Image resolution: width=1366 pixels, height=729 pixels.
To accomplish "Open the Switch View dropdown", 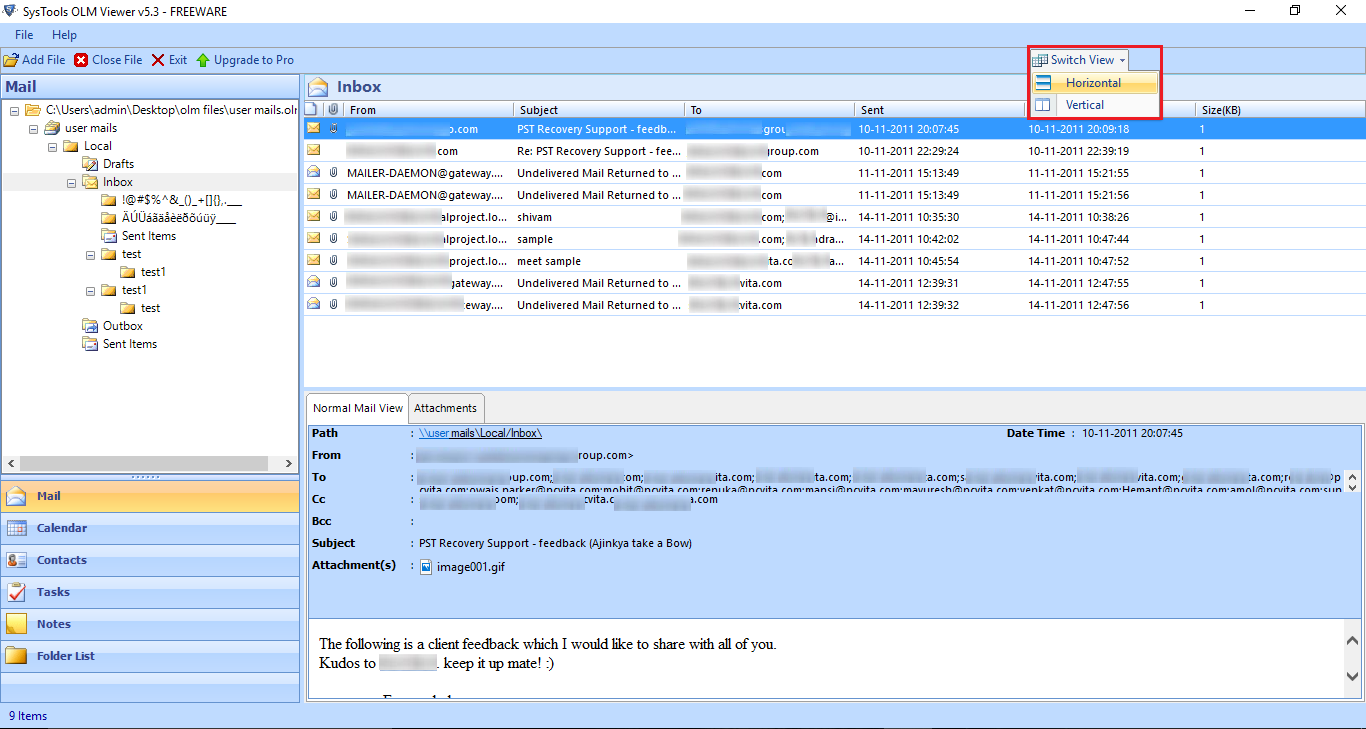I will 1080,60.
